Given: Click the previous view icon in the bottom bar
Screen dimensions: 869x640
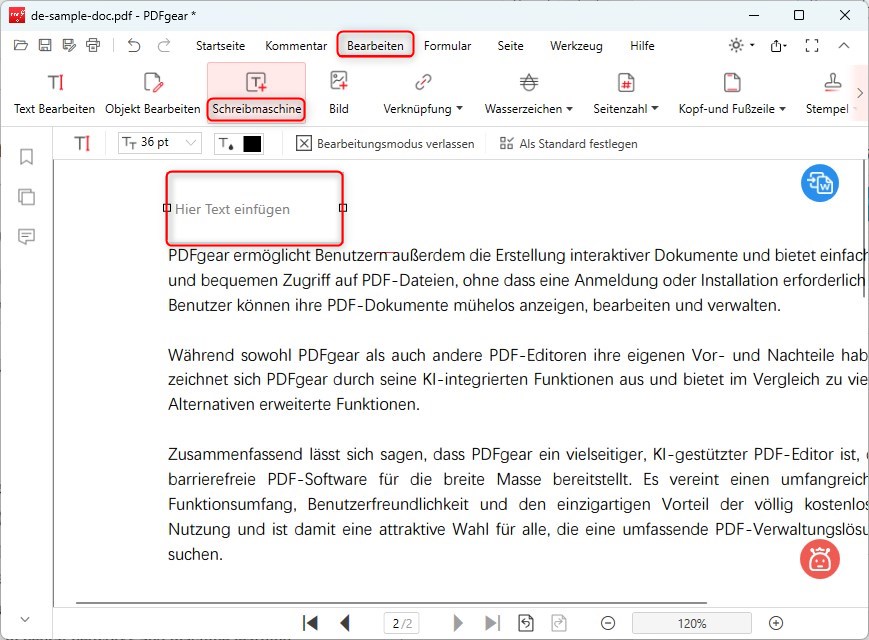Looking at the screenshot, I should coord(526,623).
